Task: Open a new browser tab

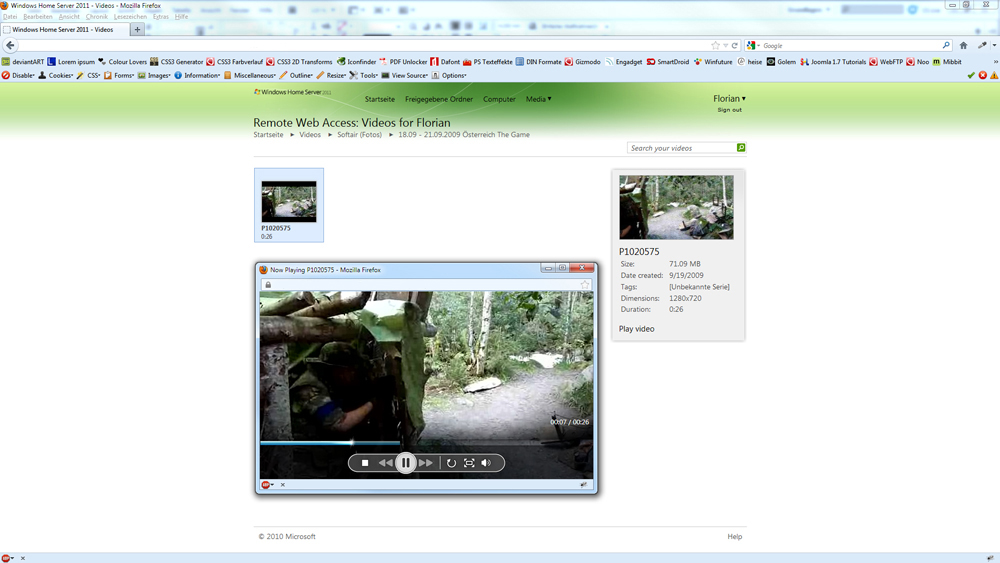Action: point(137,29)
